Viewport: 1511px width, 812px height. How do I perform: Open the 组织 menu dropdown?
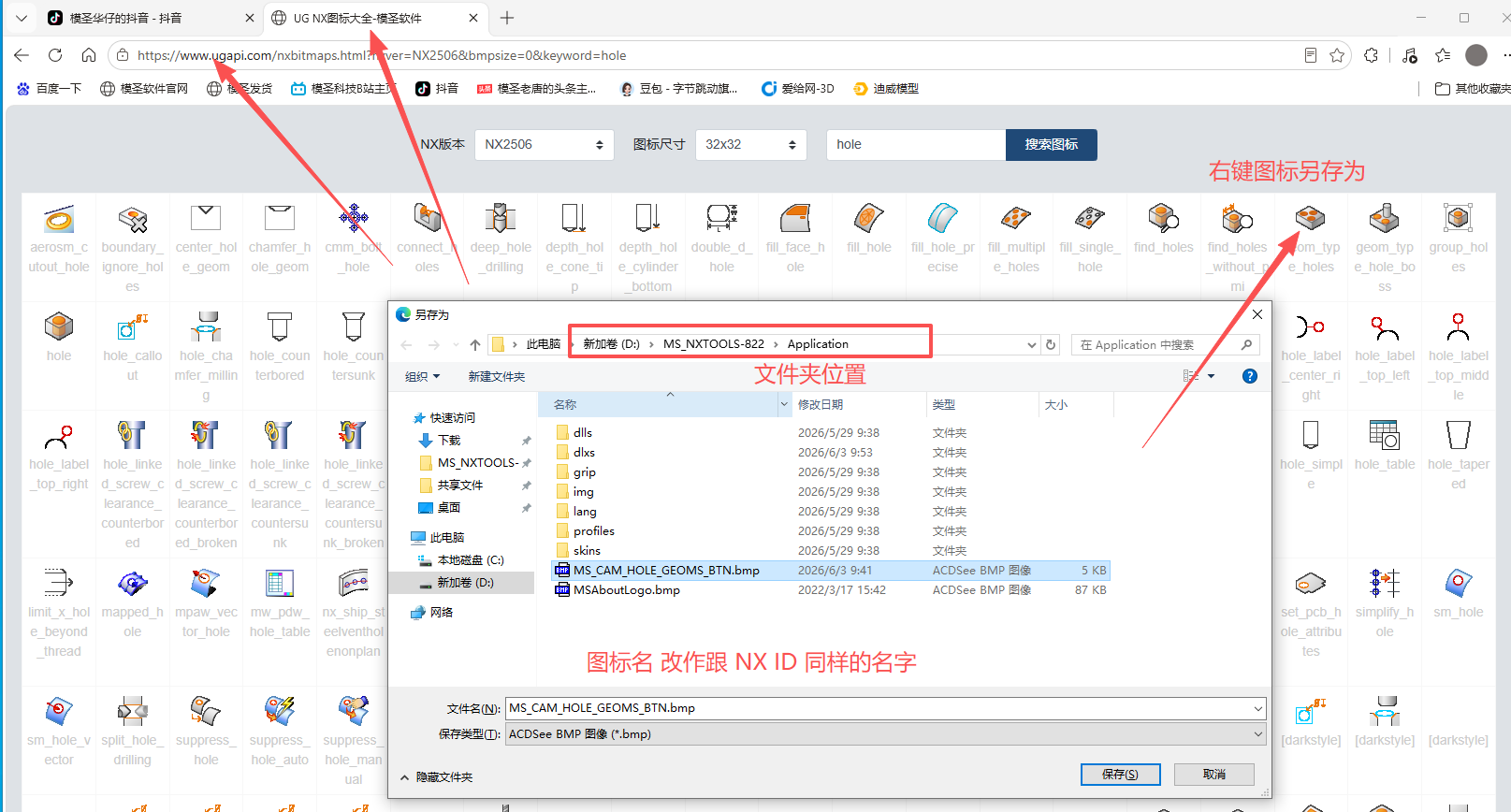pos(422,377)
